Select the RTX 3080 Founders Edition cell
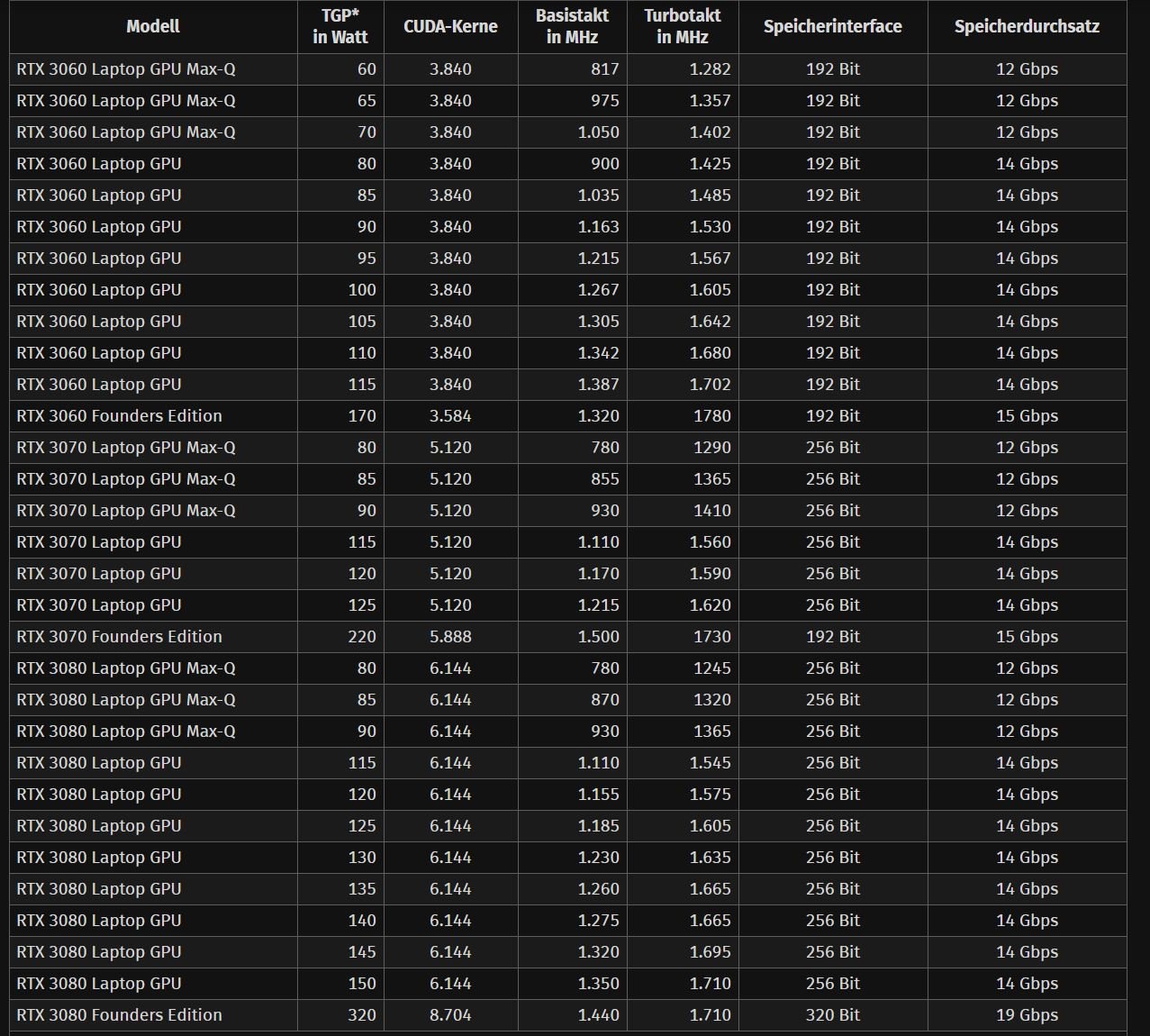This screenshot has width=1150, height=1036. [120, 1014]
